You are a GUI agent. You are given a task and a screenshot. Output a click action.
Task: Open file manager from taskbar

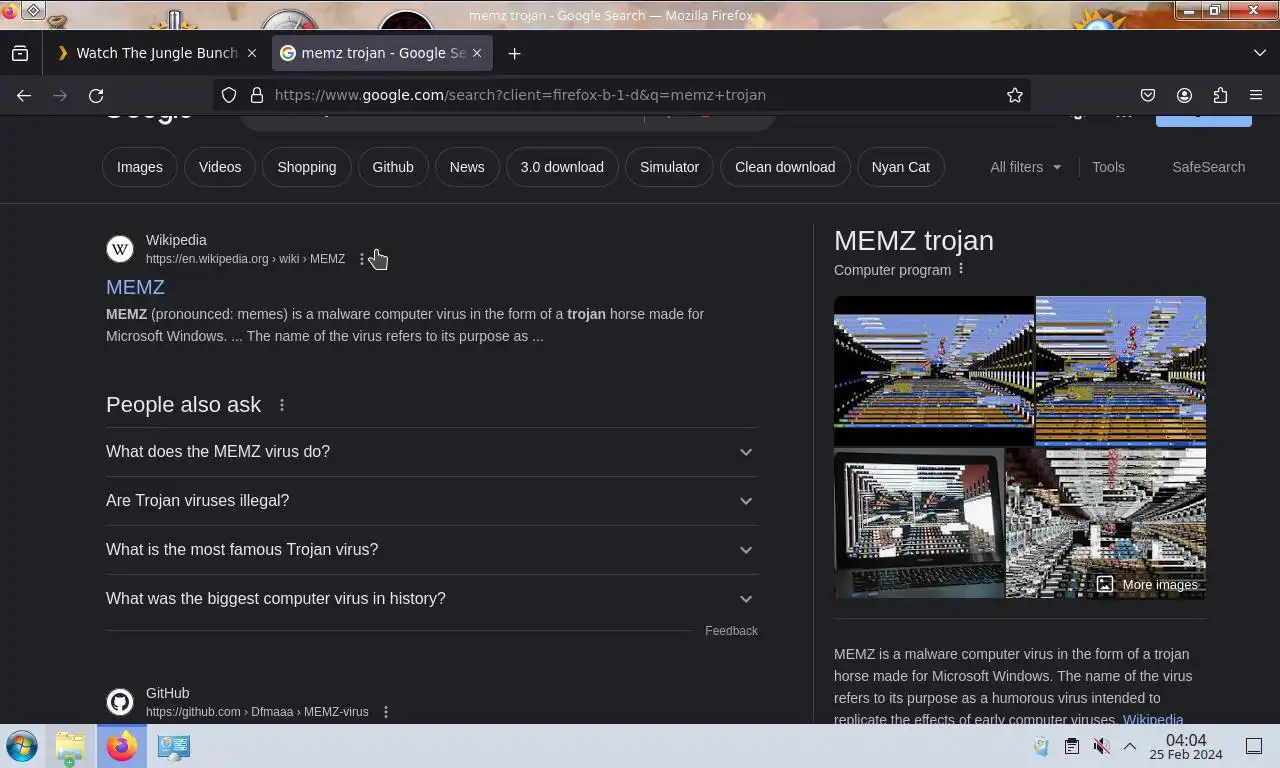point(70,746)
